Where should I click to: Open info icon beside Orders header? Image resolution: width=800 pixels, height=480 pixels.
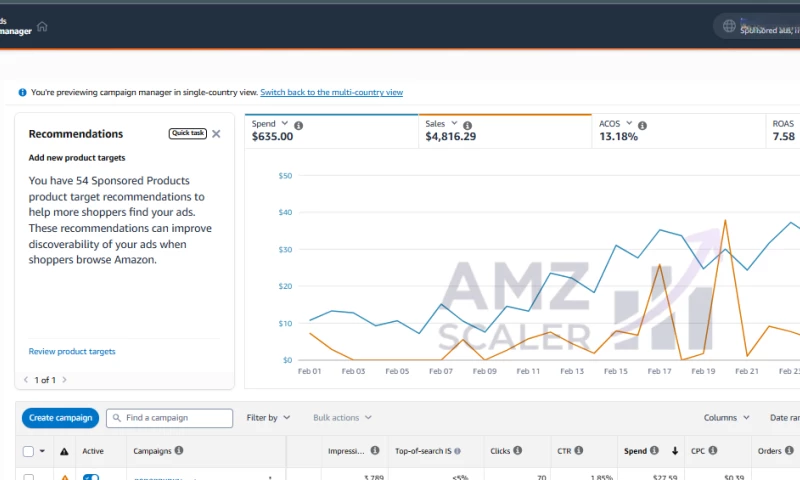click(x=789, y=450)
